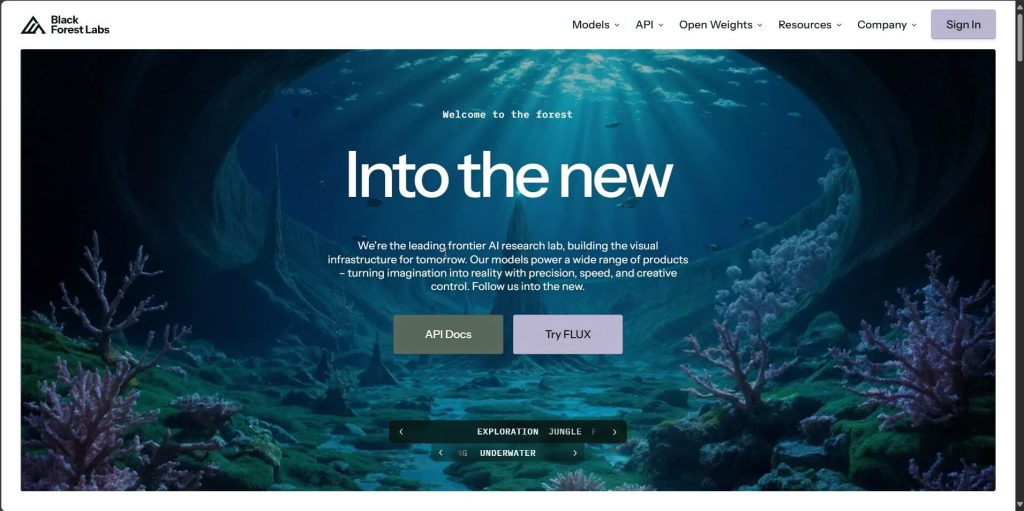Advance to next category after JUNGLE
1024x511 pixels.
pos(615,432)
